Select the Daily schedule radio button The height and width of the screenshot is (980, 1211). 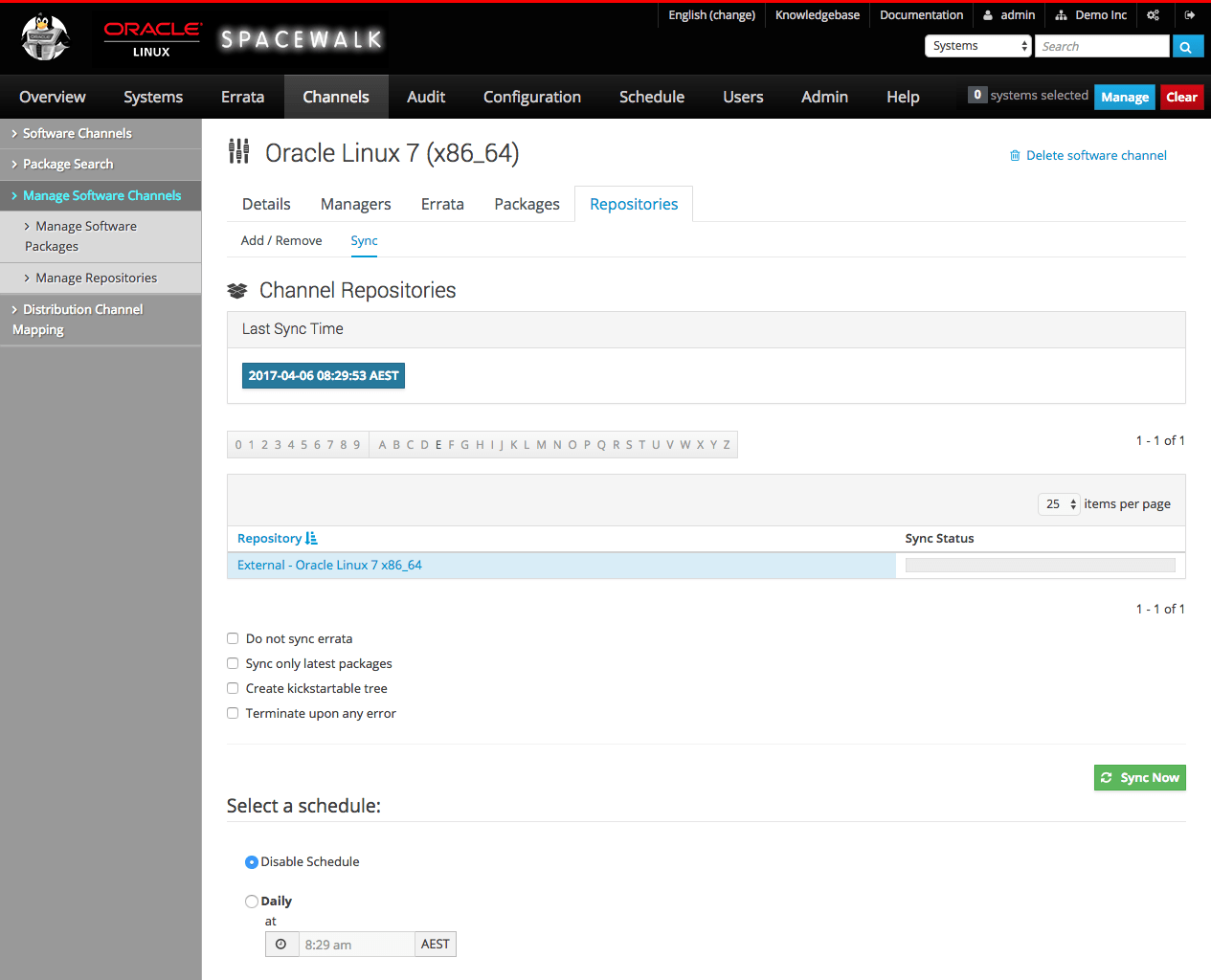[252, 902]
